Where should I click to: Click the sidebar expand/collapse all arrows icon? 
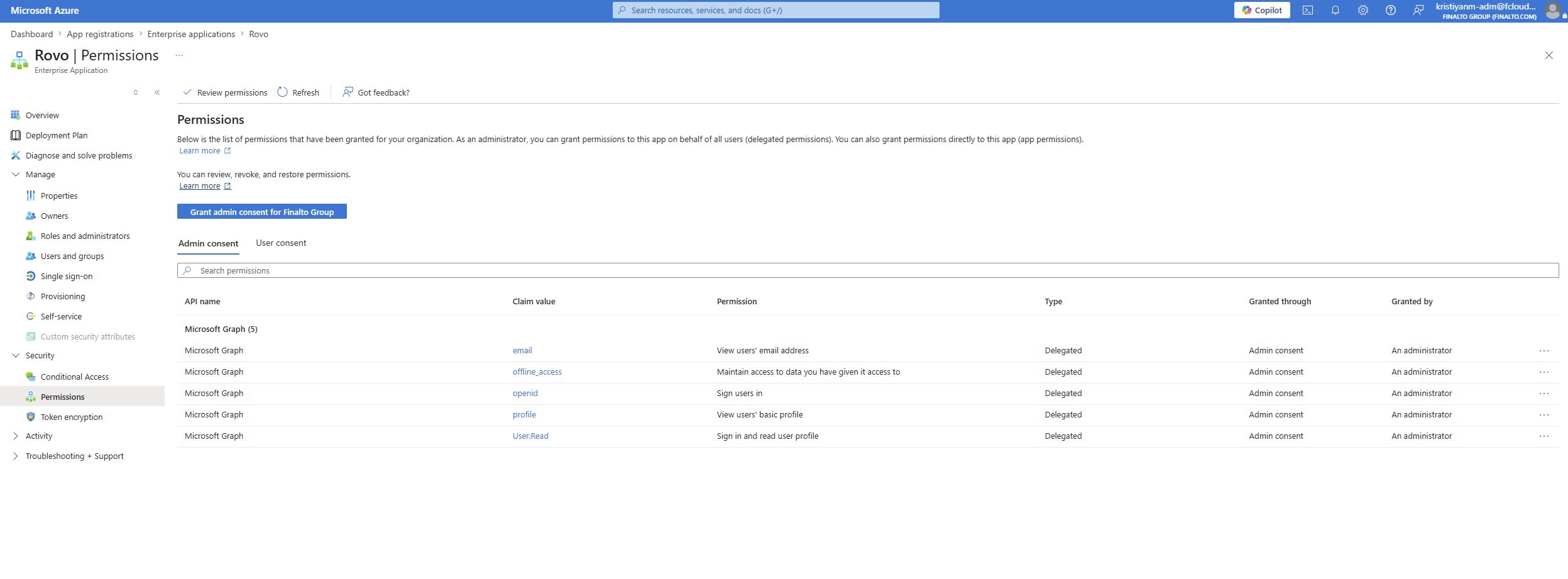click(136, 92)
